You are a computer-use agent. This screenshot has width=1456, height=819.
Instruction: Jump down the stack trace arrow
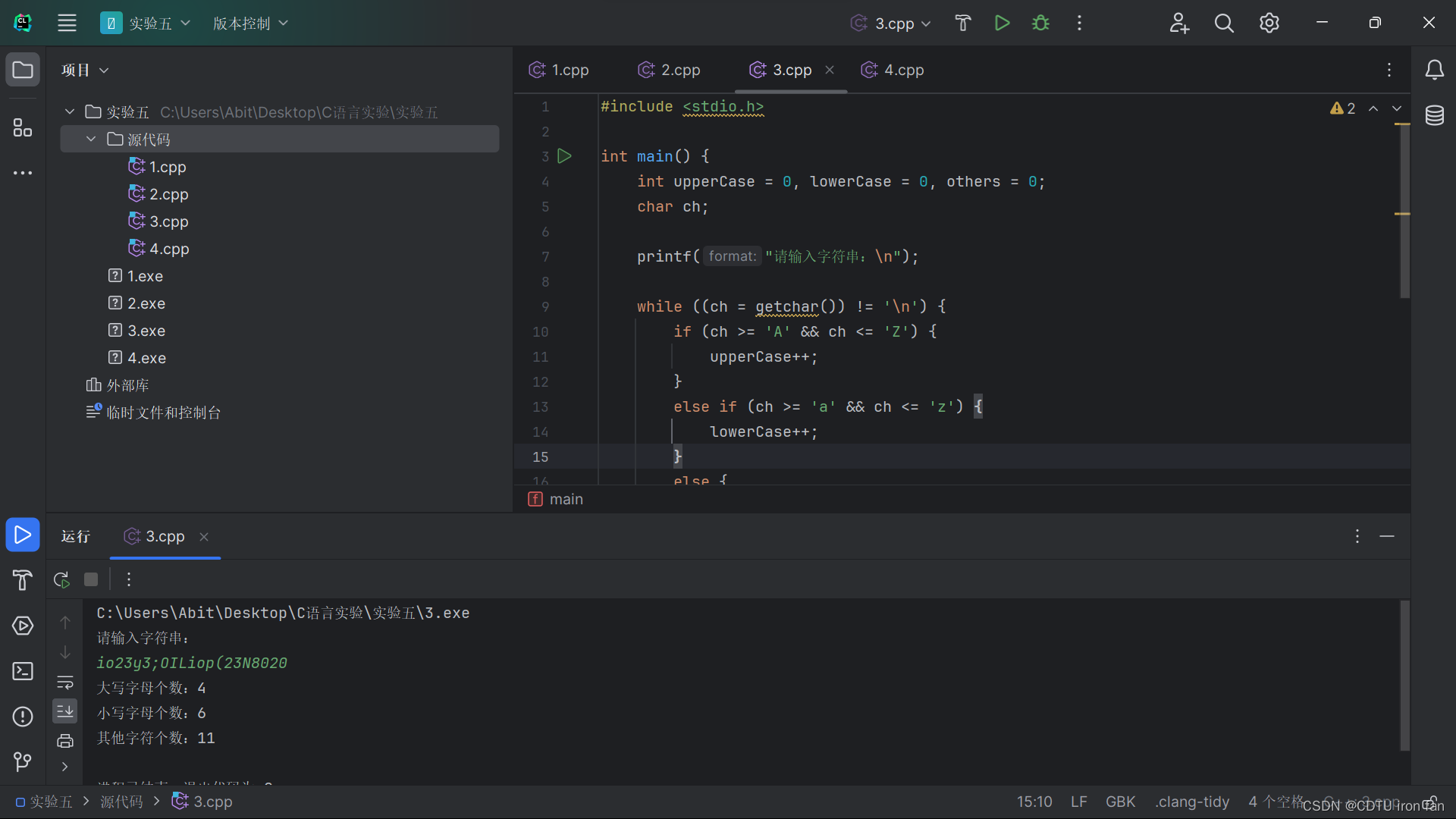65,652
